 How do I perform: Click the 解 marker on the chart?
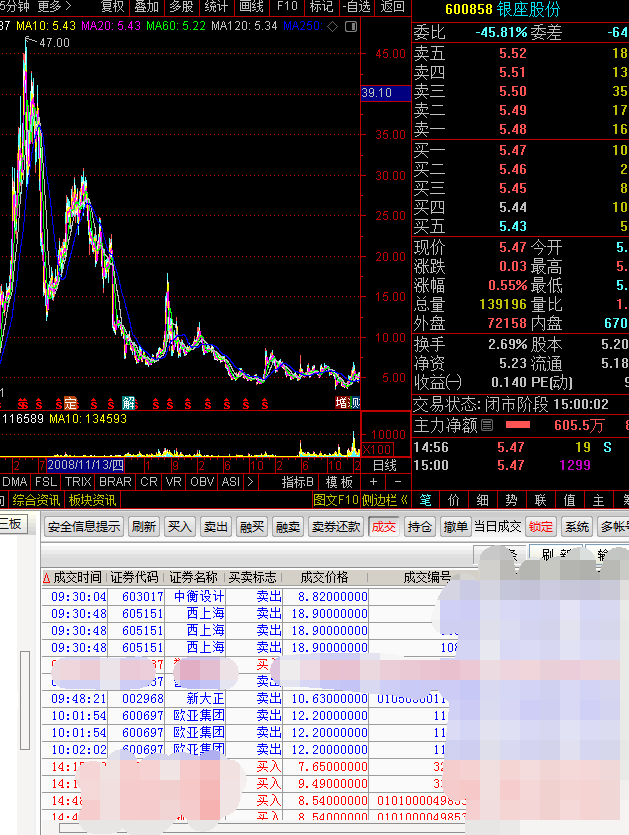pyautogui.click(x=128, y=403)
